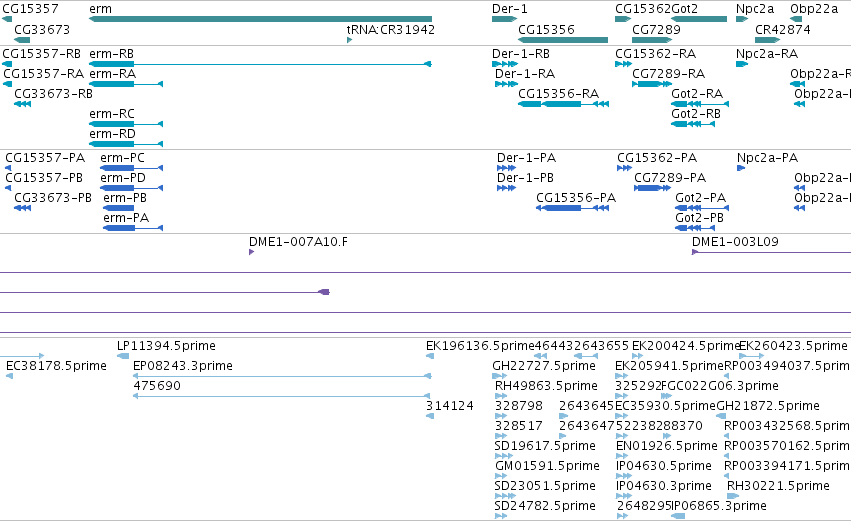The height and width of the screenshot is (521, 851).
Task: Click the tRNA:CR31942 feature label
Action: 391,29
